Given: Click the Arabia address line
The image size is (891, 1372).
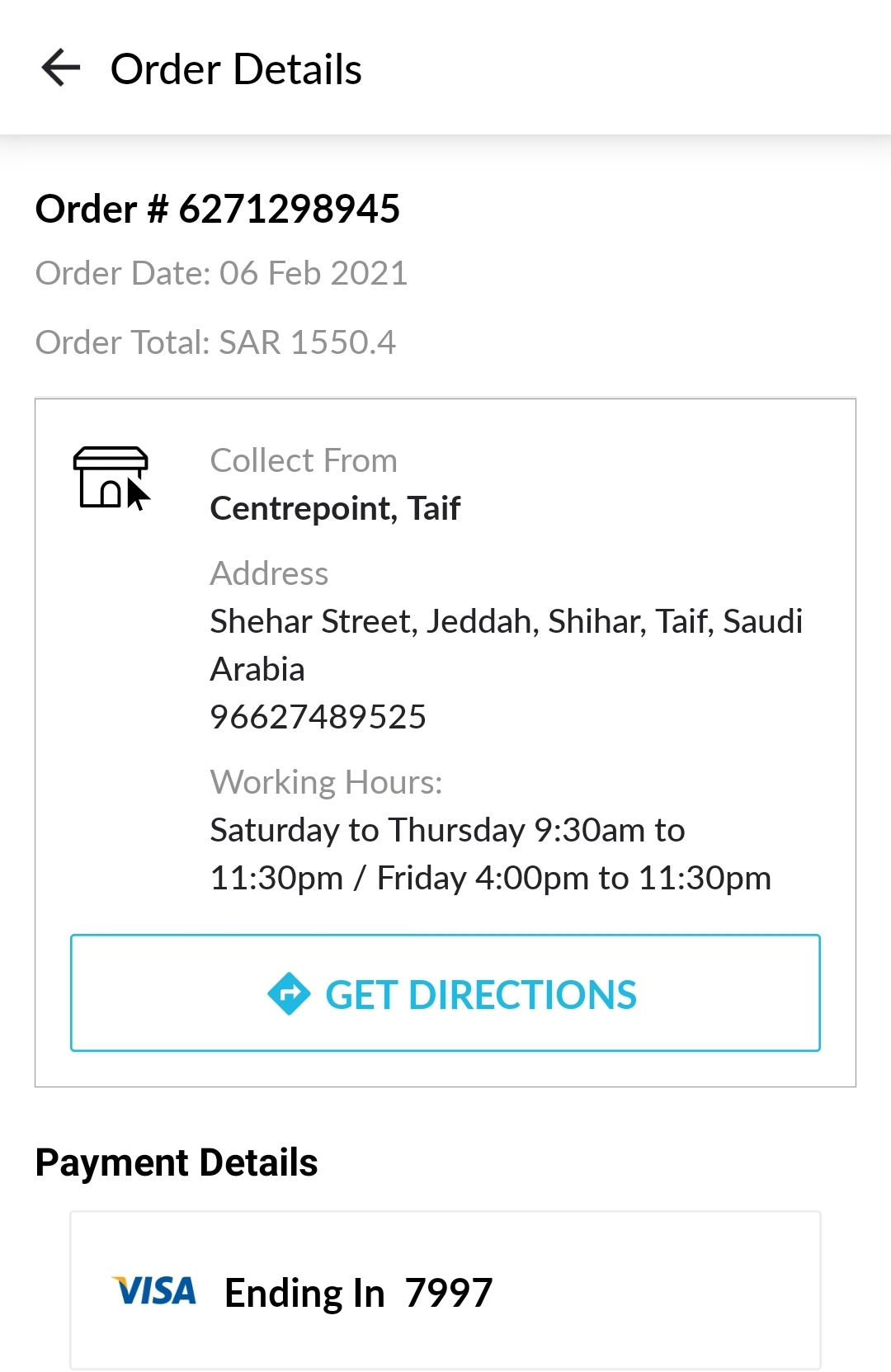Looking at the screenshot, I should (x=257, y=669).
